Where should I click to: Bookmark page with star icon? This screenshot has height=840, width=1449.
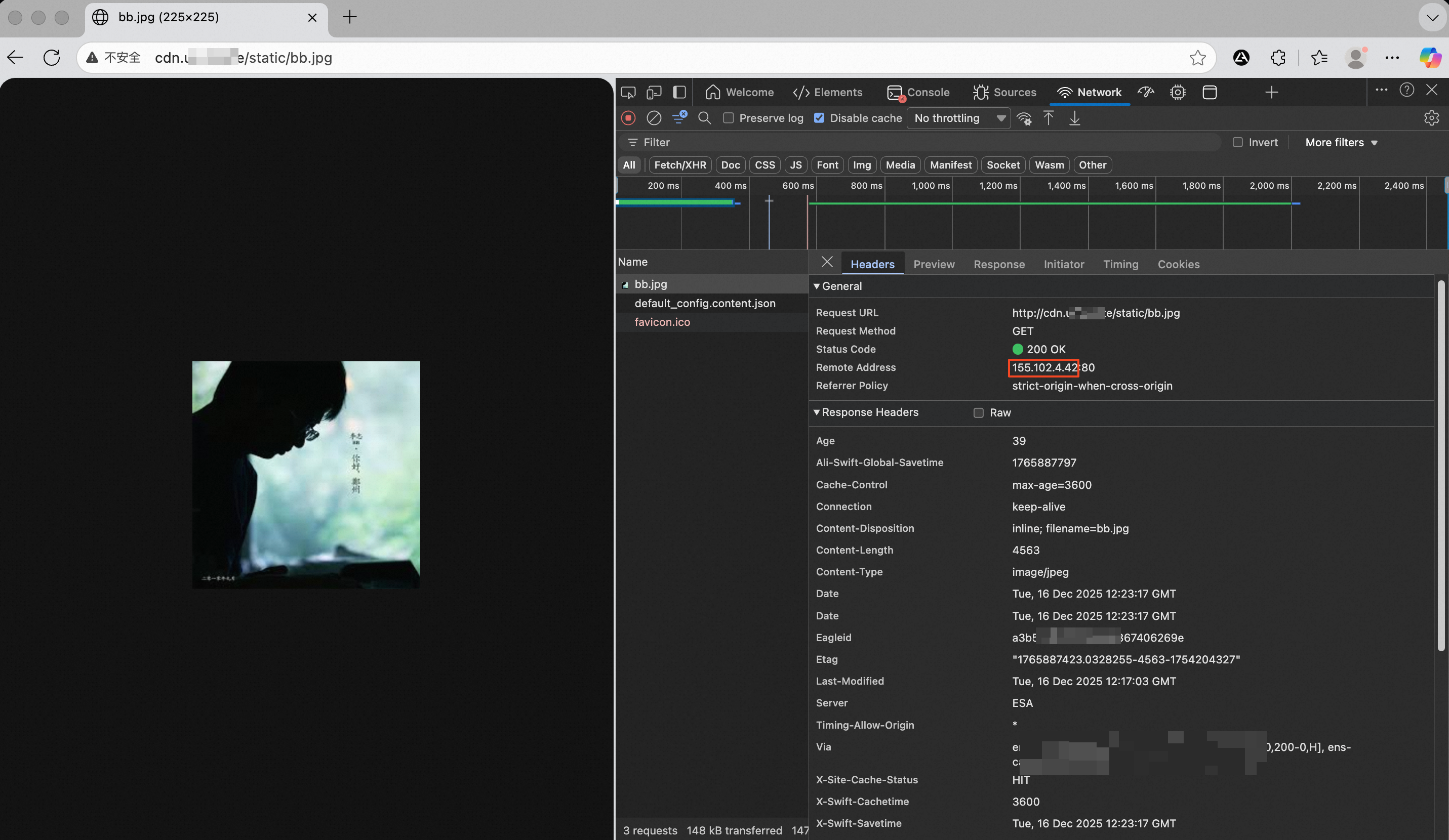(x=1198, y=58)
